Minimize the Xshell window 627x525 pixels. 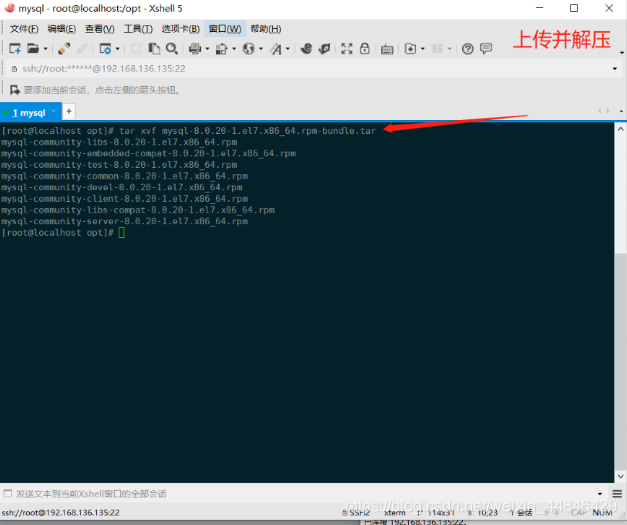point(539,8)
